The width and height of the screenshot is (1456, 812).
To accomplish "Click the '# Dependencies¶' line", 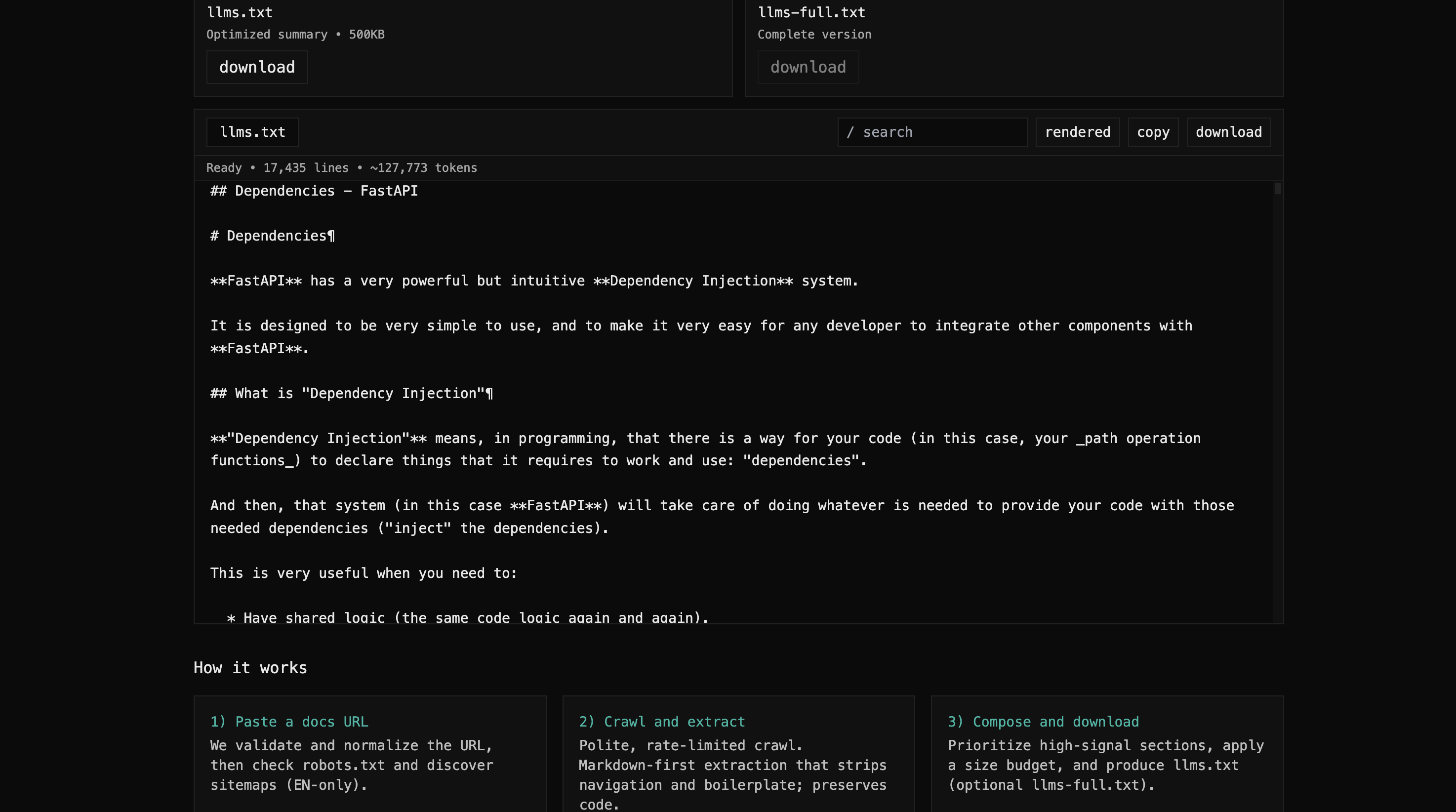I will point(273,236).
